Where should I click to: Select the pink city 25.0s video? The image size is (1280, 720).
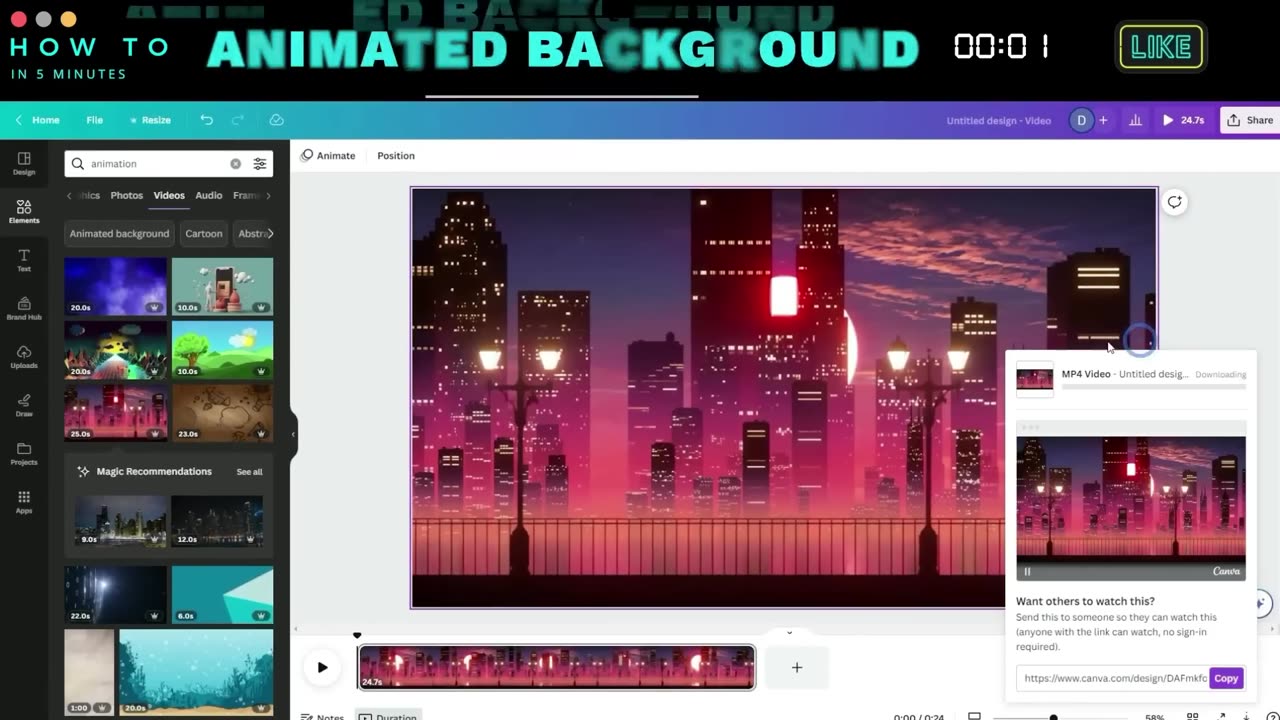(115, 412)
